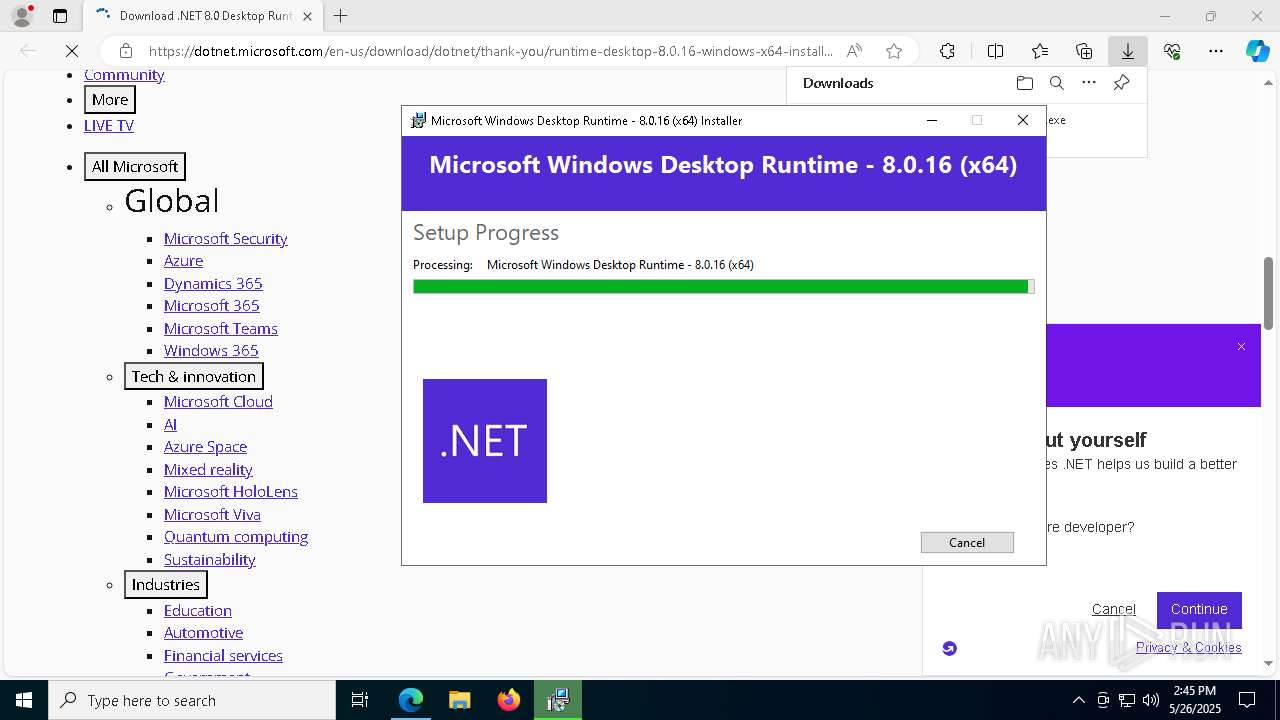Open the Financial services link

click(223, 655)
